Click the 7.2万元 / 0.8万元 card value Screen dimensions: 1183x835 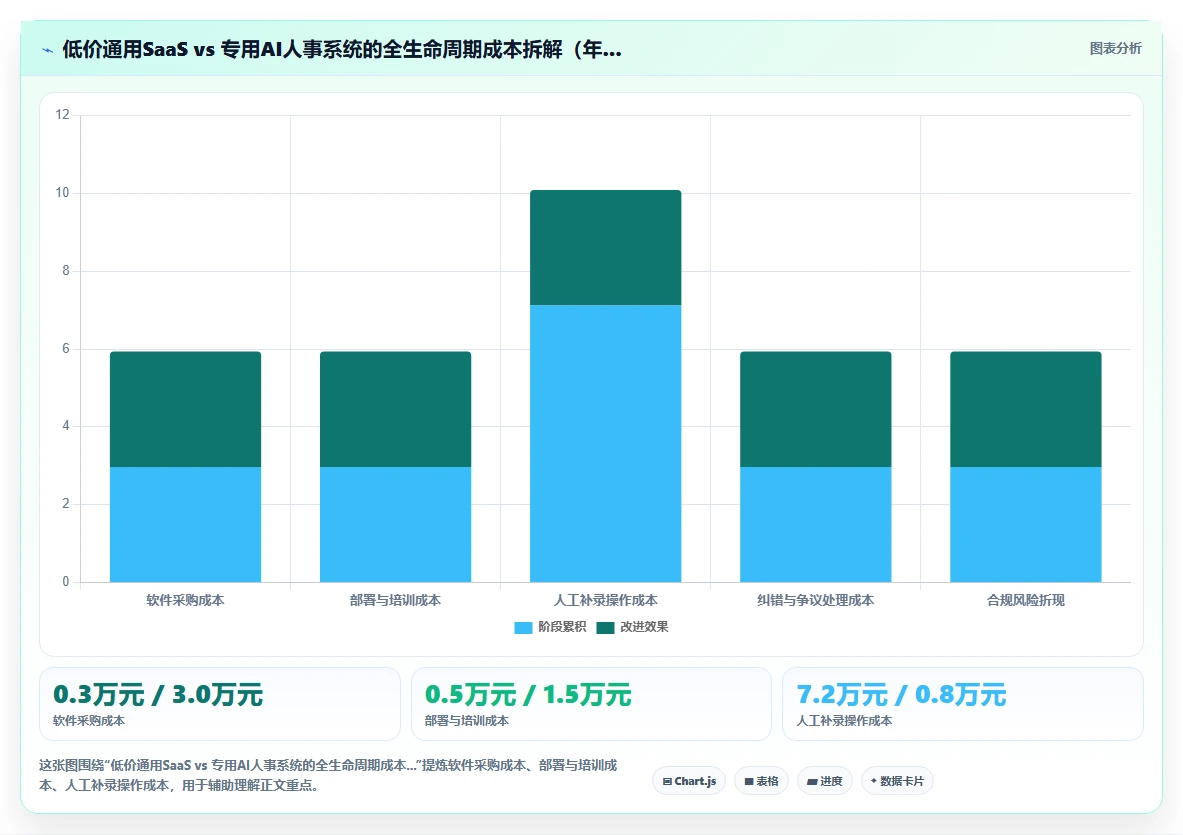pos(902,694)
